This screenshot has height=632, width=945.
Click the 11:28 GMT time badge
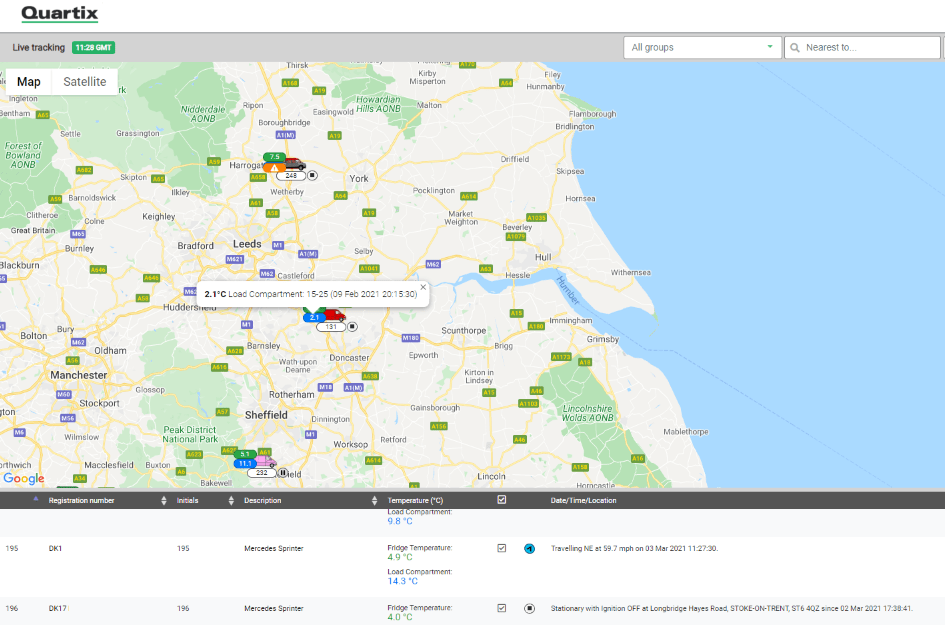click(93, 48)
